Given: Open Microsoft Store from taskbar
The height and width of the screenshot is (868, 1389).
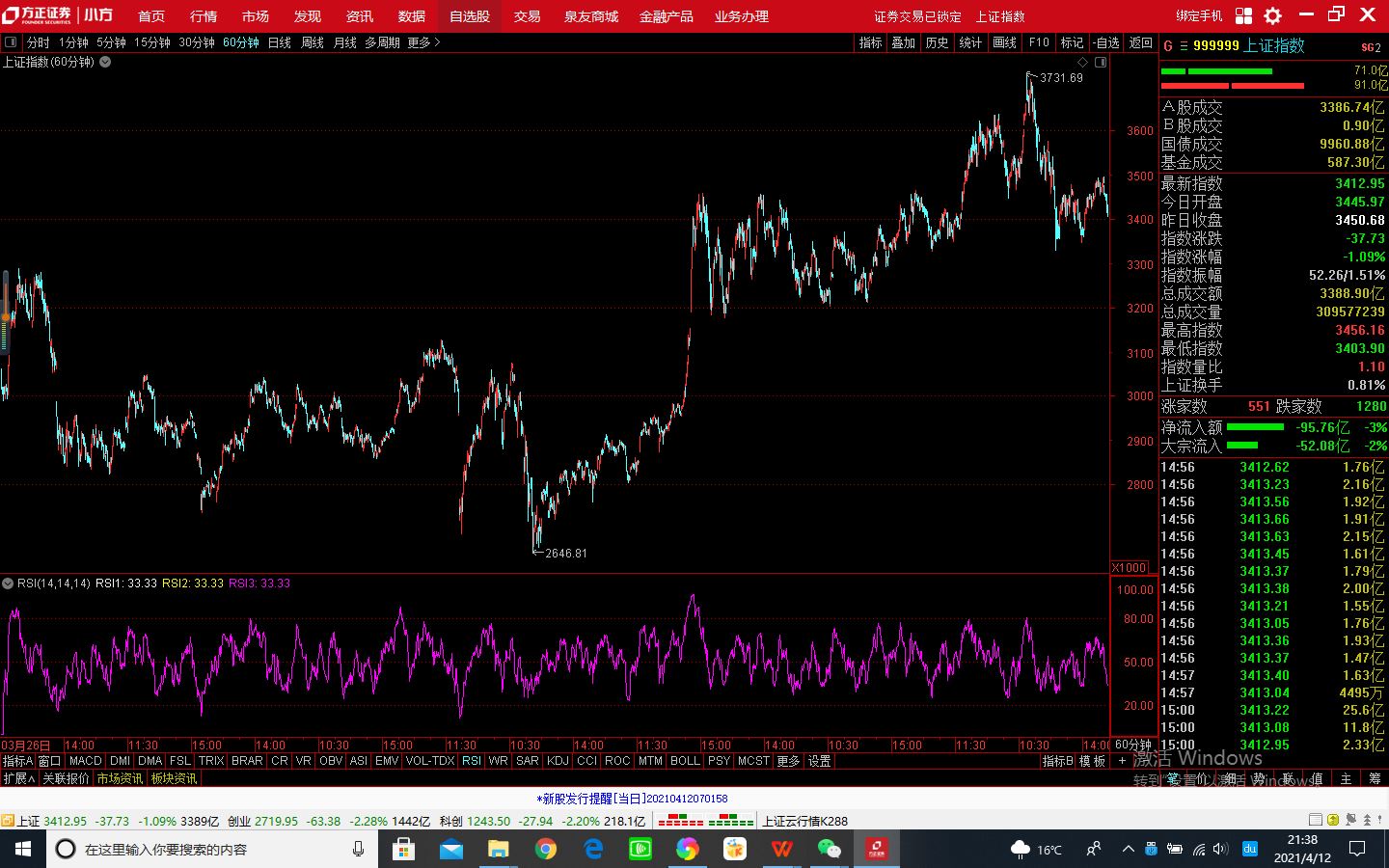Looking at the screenshot, I should tap(403, 849).
